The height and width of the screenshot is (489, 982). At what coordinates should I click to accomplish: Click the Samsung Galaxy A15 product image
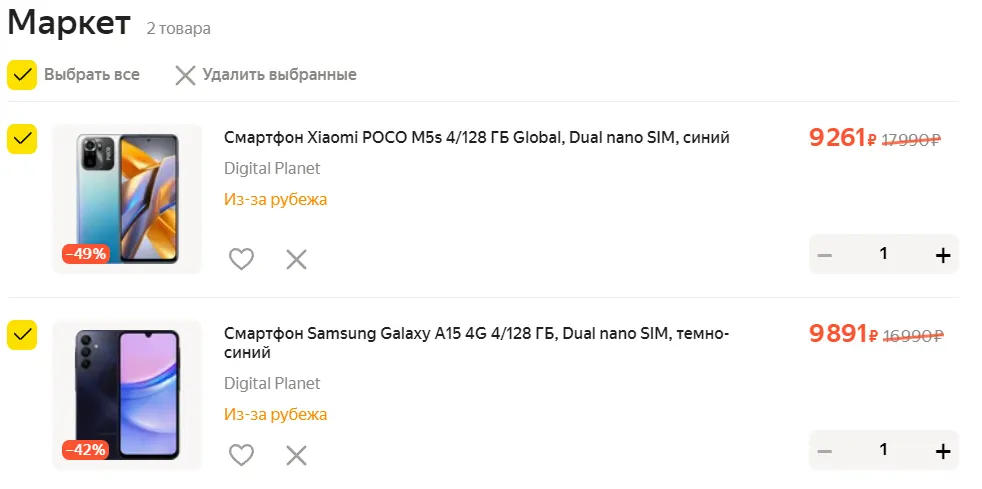[x=127, y=395]
